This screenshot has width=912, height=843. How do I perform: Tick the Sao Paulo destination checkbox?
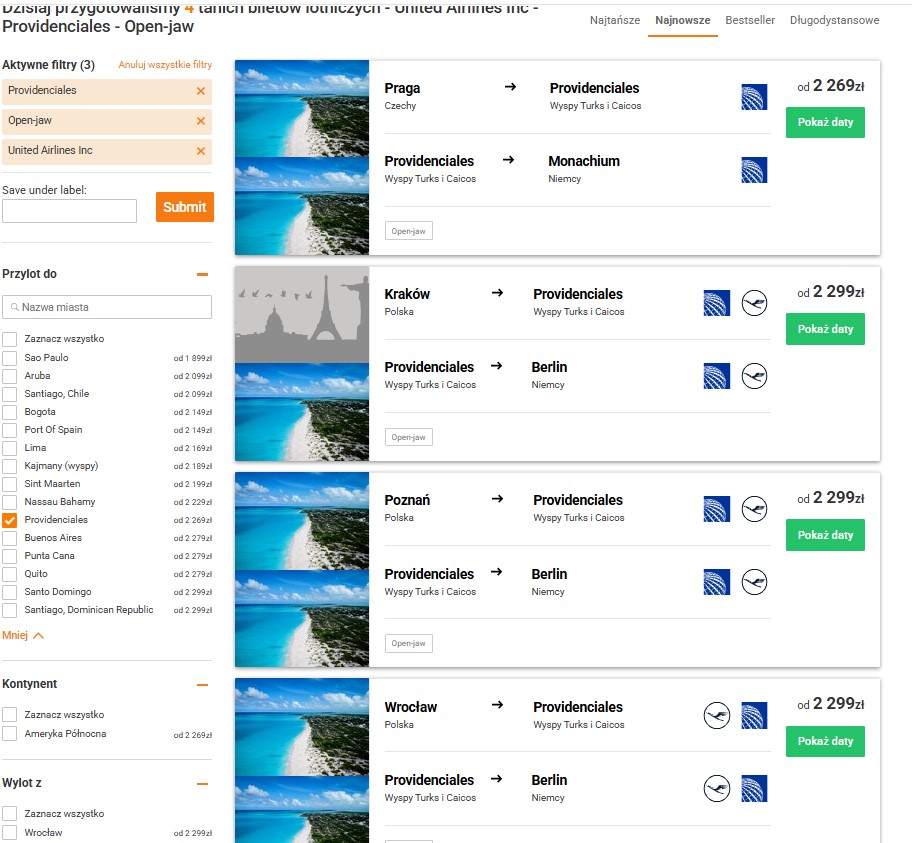pyautogui.click(x=9, y=358)
